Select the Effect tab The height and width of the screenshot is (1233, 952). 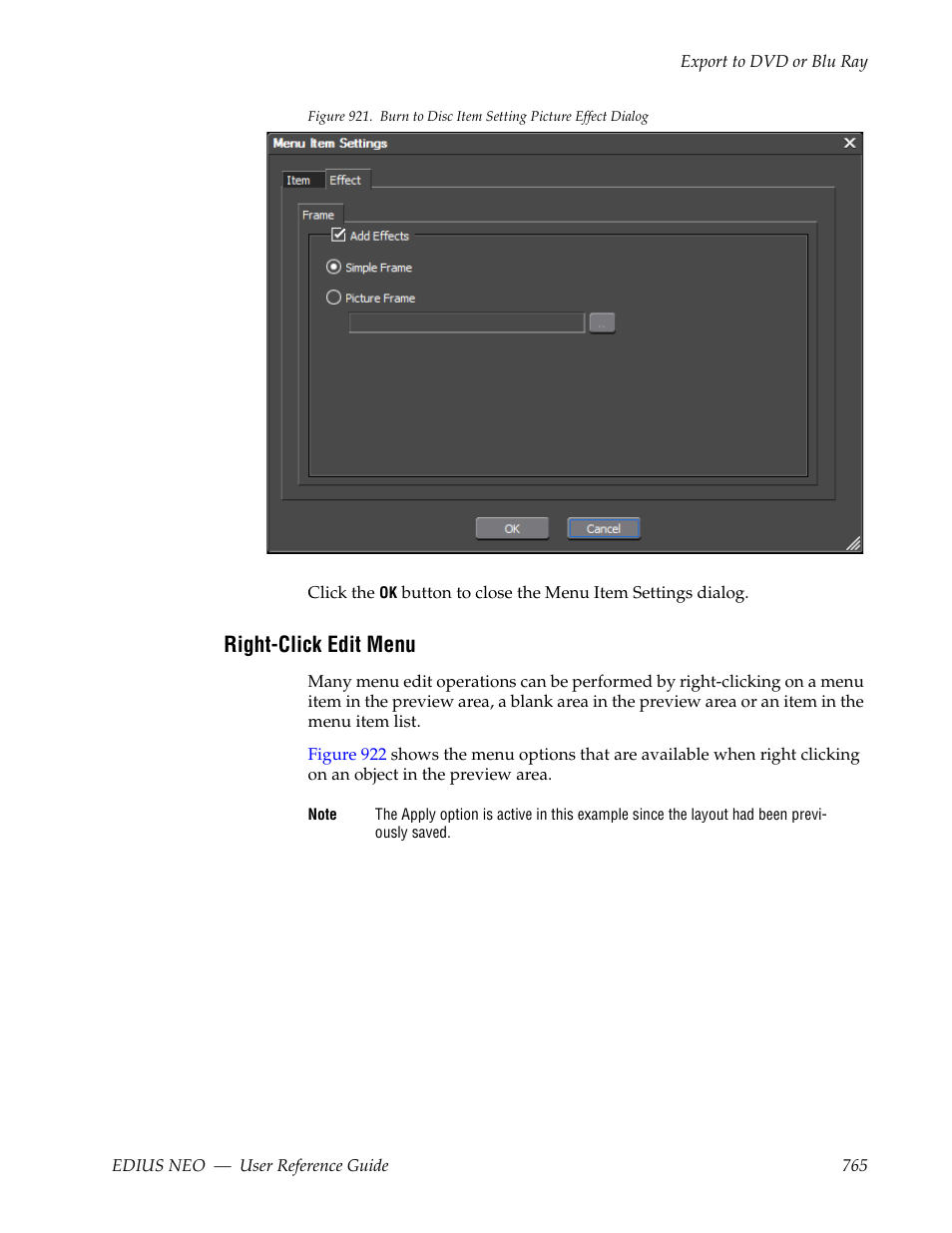tap(346, 180)
